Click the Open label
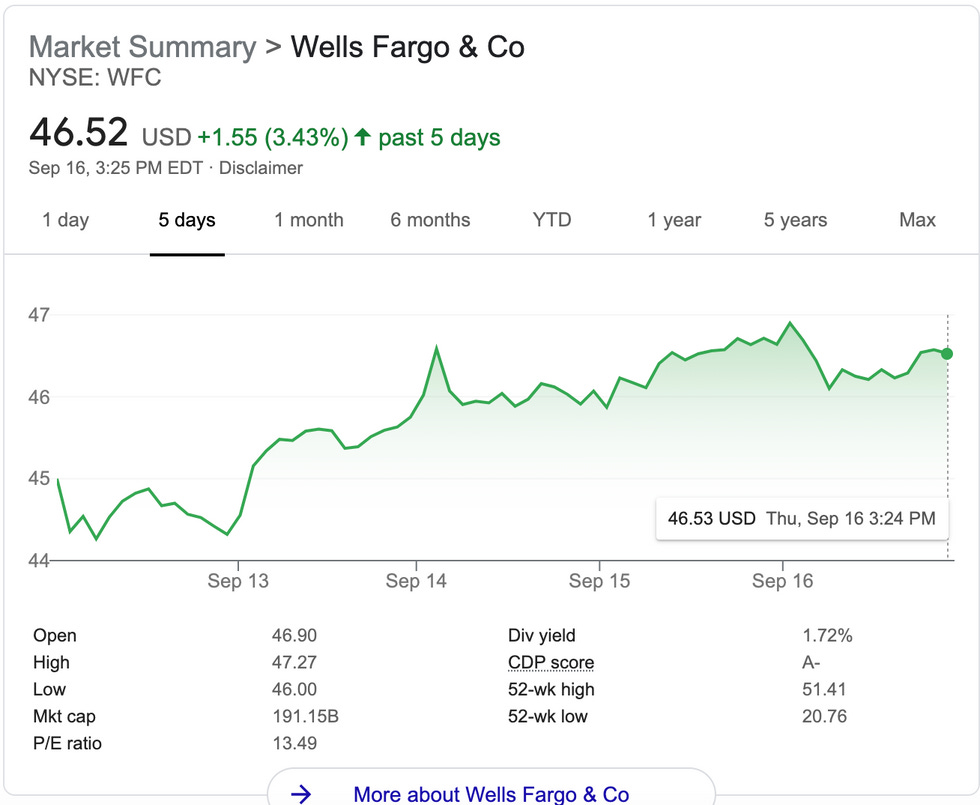Image resolution: width=980 pixels, height=805 pixels. [x=55, y=636]
